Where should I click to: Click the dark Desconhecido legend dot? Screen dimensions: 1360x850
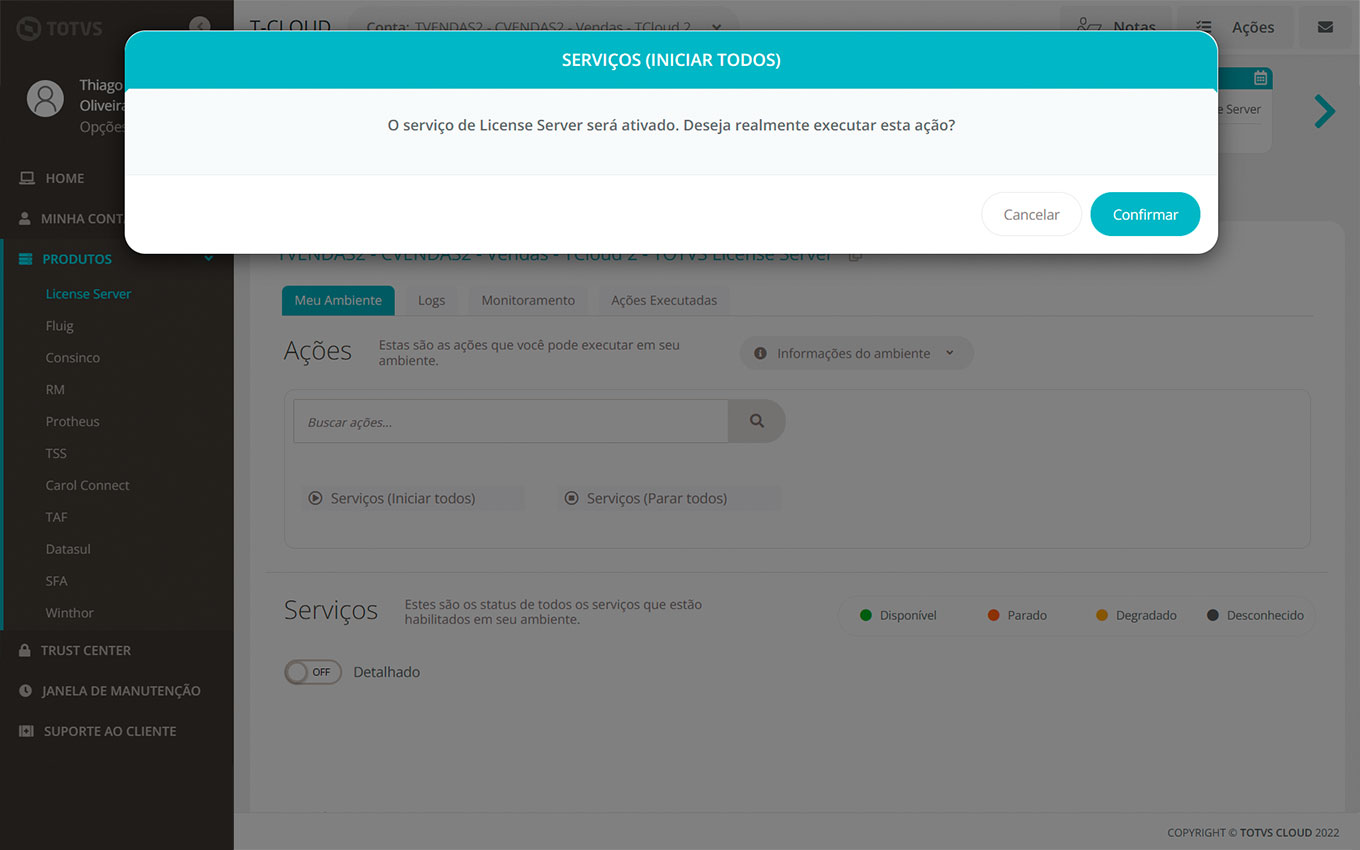tap(1213, 615)
